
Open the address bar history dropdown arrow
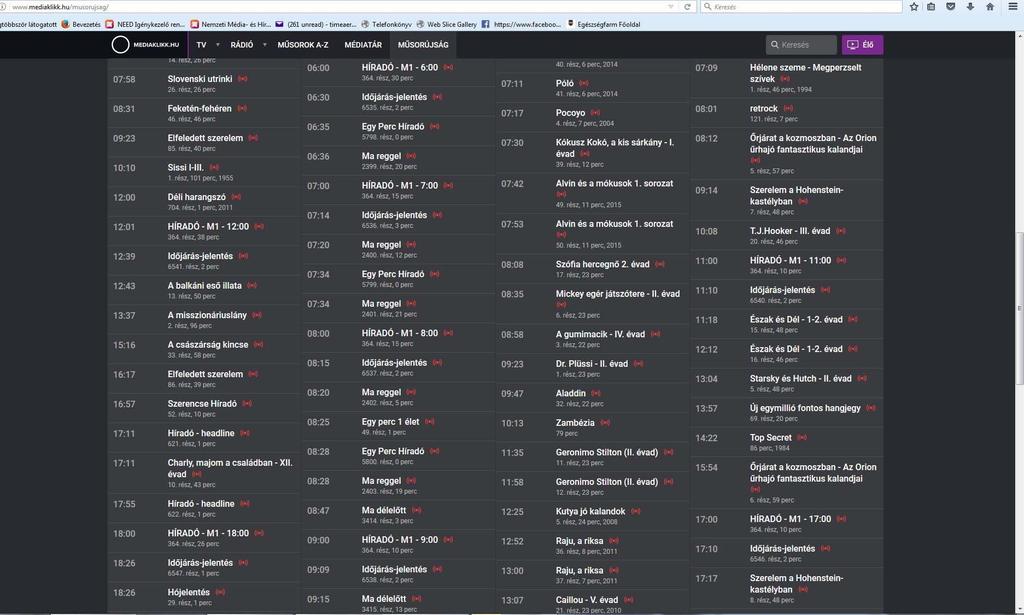point(671,7)
